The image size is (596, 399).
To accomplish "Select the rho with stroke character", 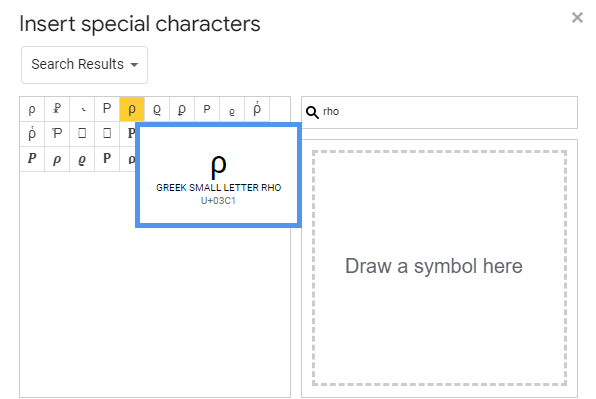I will click(x=57, y=109).
